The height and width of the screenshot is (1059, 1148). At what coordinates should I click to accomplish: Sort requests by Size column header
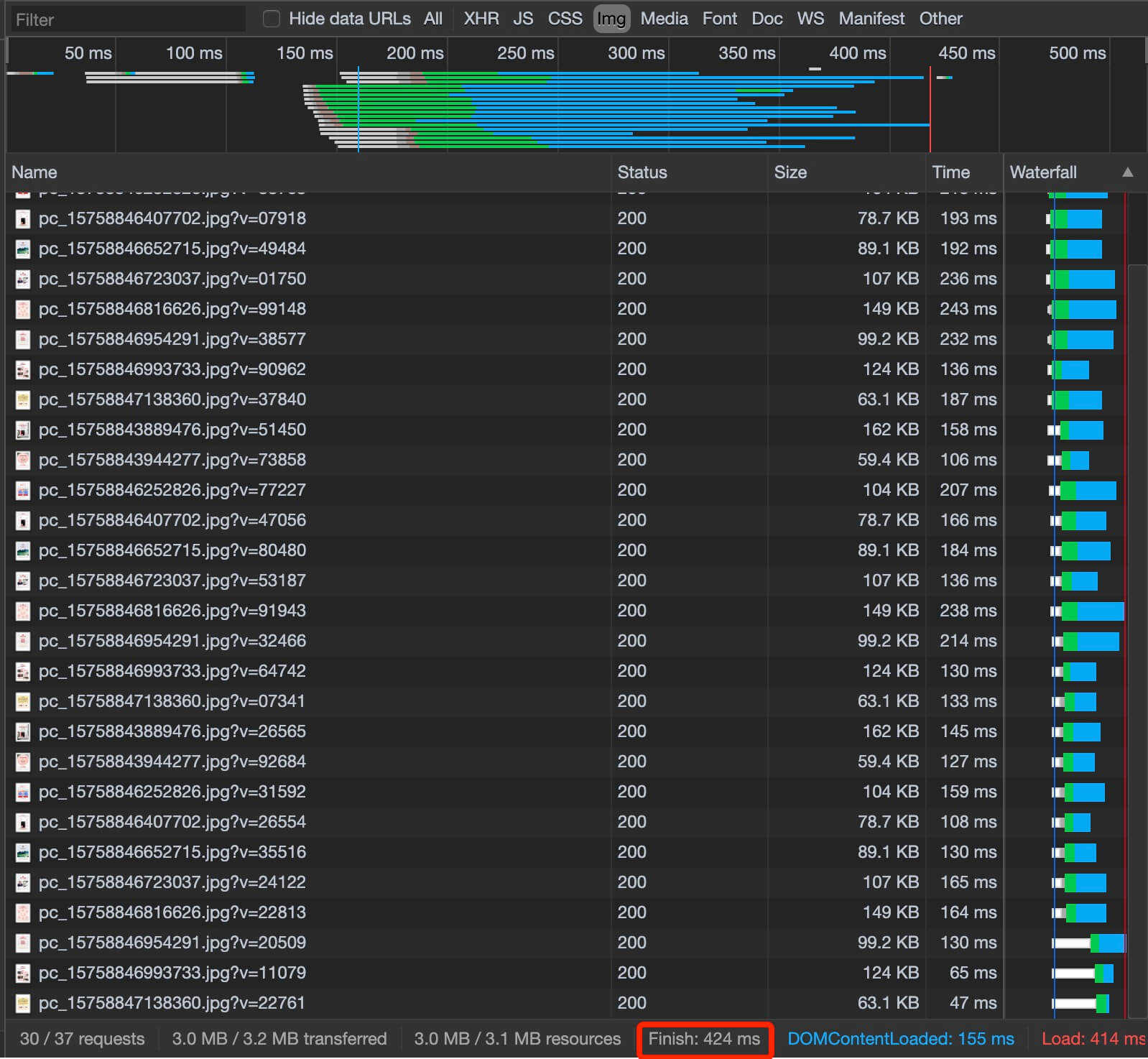[790, 172]
